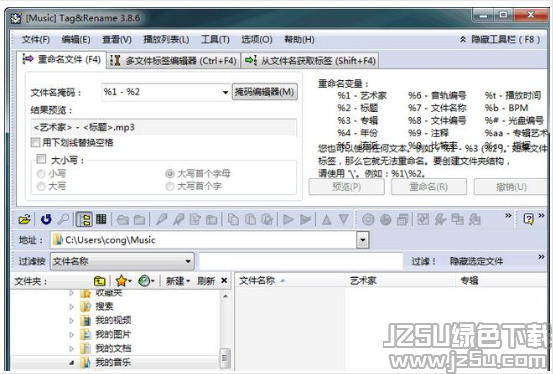Click the grid columns view toolbar icon

(x=101, y=219)
